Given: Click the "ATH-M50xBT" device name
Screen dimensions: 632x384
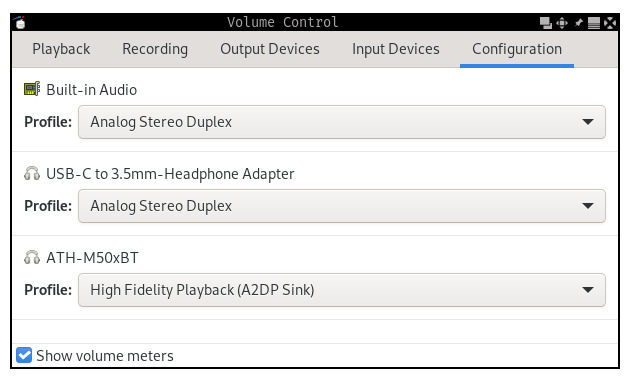Looking at the screenshot, I should pyautogui.click(x=92, y=258).
